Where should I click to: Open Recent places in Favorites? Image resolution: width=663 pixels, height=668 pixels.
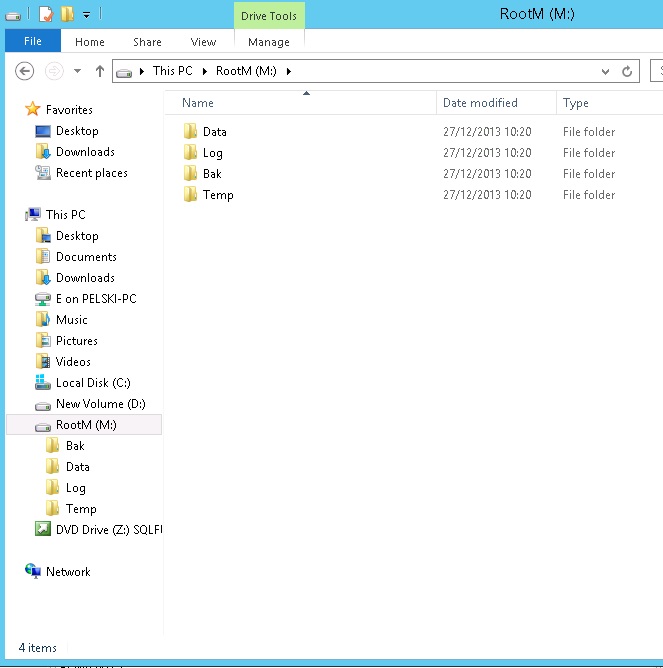92,173
